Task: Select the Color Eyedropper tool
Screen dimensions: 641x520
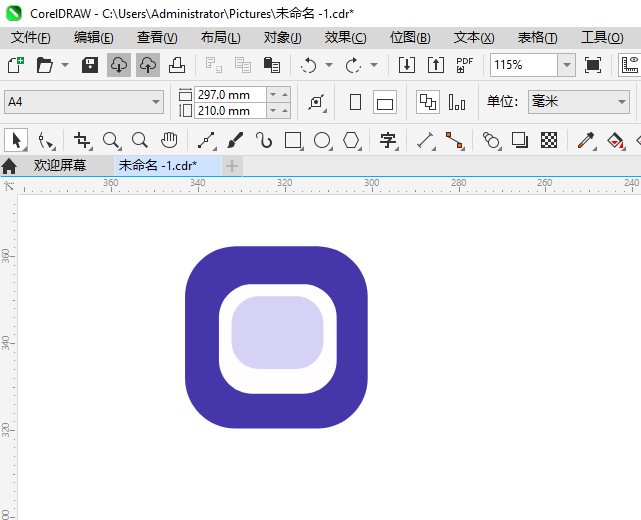Action: tap(586, 140)
